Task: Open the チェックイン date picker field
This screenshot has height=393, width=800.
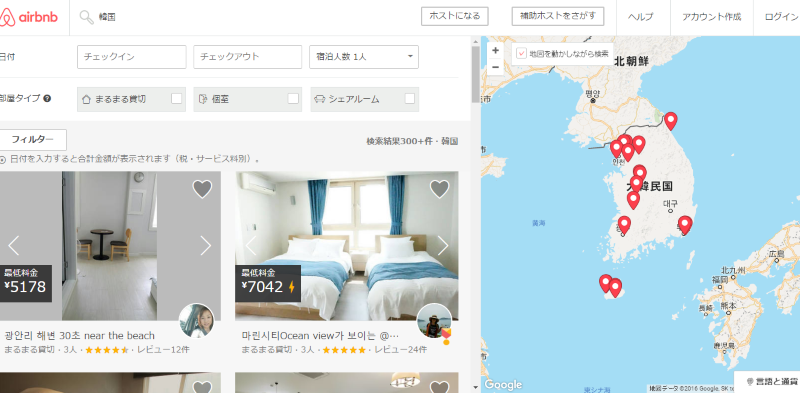Action: pos(132,57)
